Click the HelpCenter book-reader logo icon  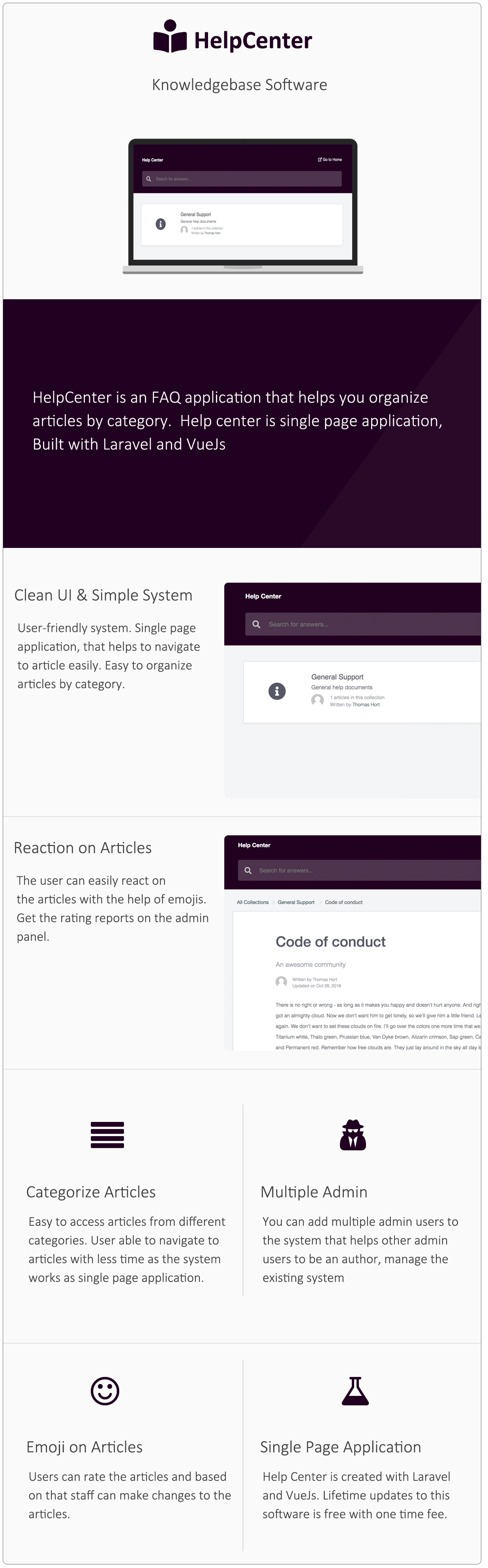170,36
